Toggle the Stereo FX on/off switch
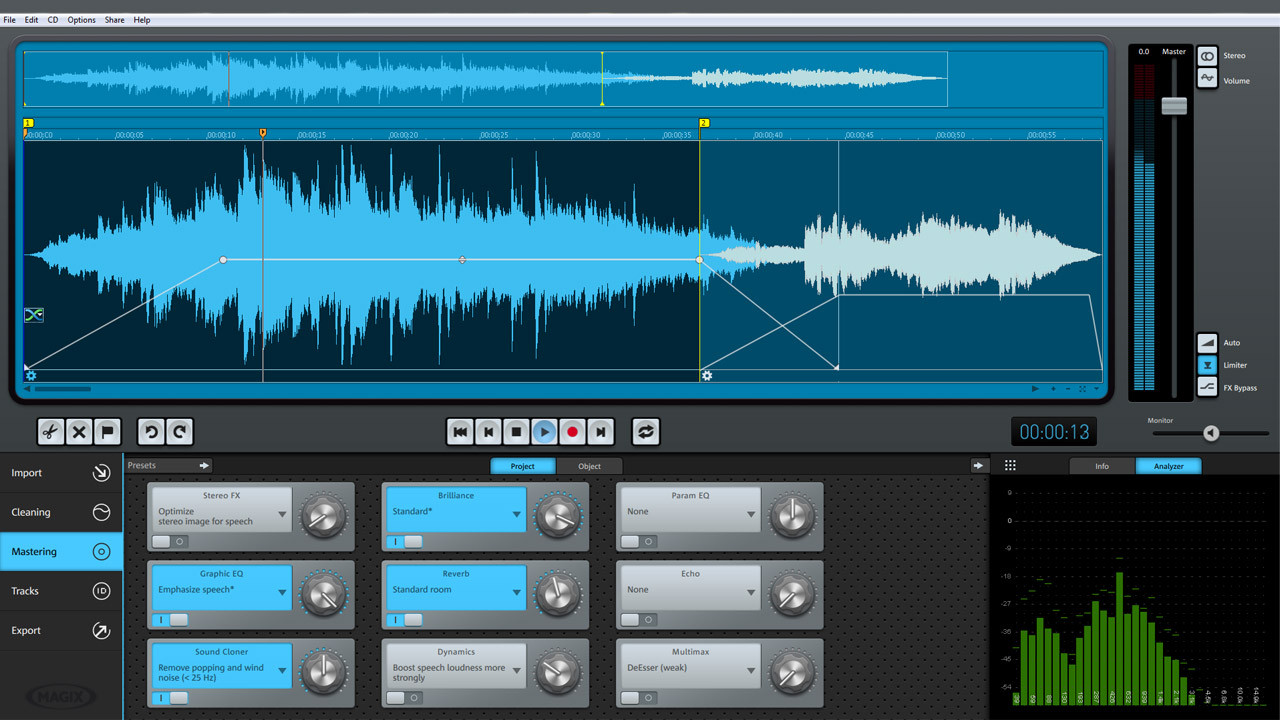Viewport: 1280px width, 720px height. (170, 541)
